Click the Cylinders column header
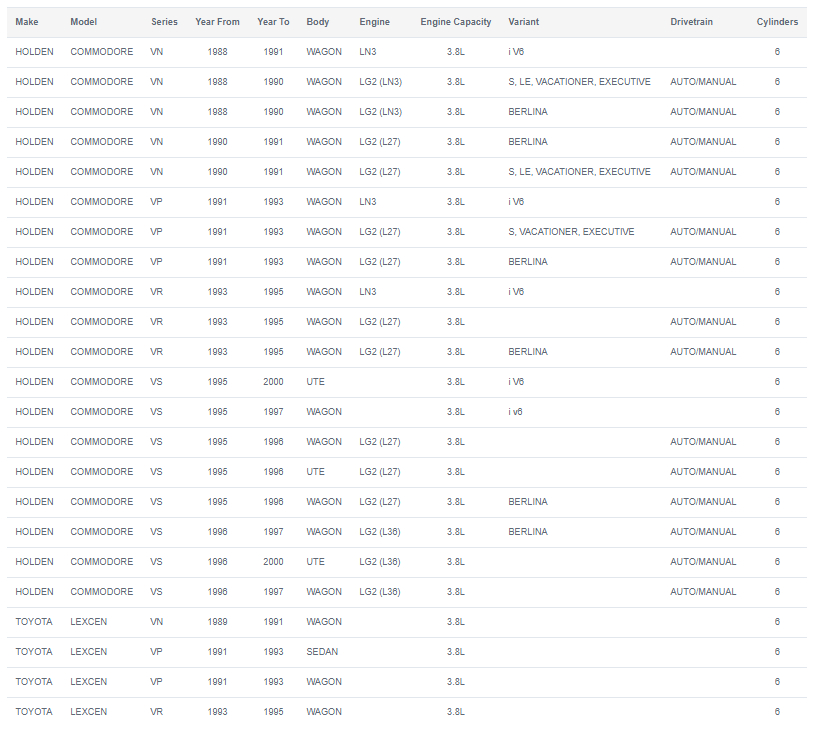Image resolution: width=816 pixels, height=745 pixels. pos(777,22)
